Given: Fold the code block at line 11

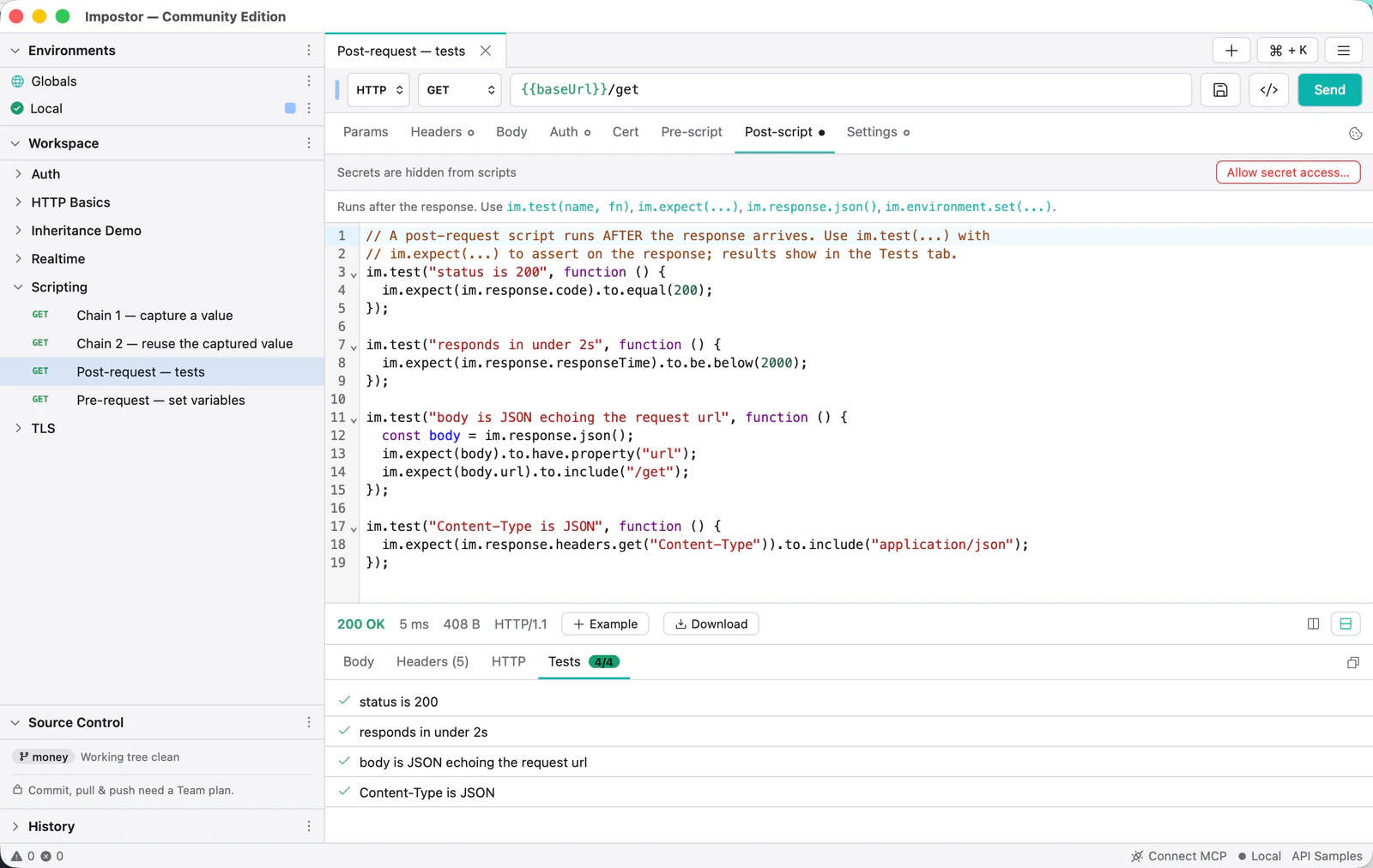Looking at the screenshot, I should coord(354,419).
